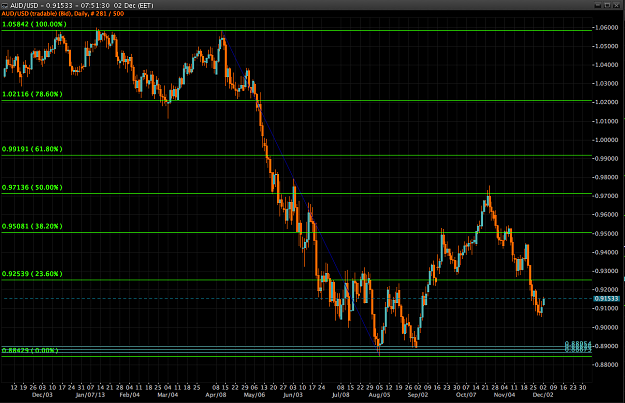Click the 0.98000 price axis label
Screen dimensions: 625x403
606,177
